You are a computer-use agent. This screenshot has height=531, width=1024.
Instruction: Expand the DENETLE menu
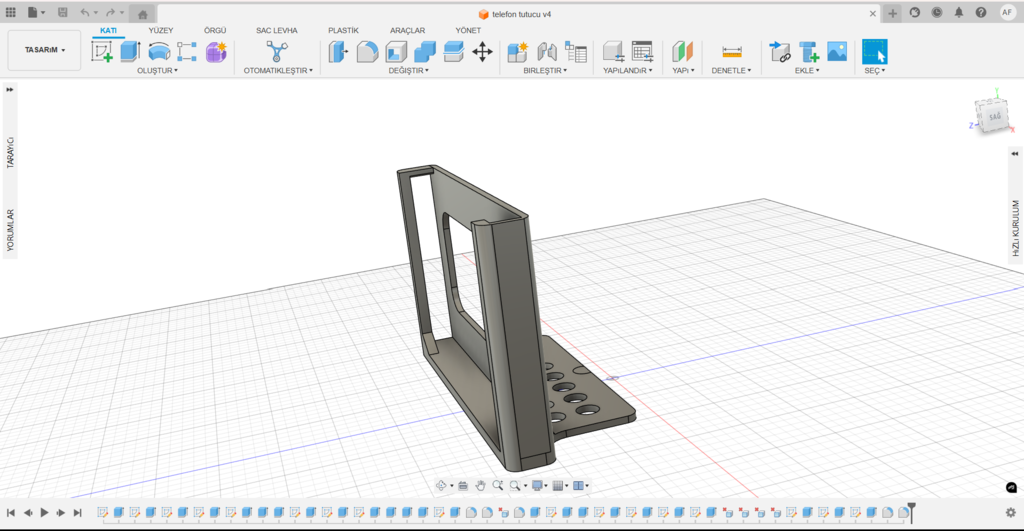[731, 71]
